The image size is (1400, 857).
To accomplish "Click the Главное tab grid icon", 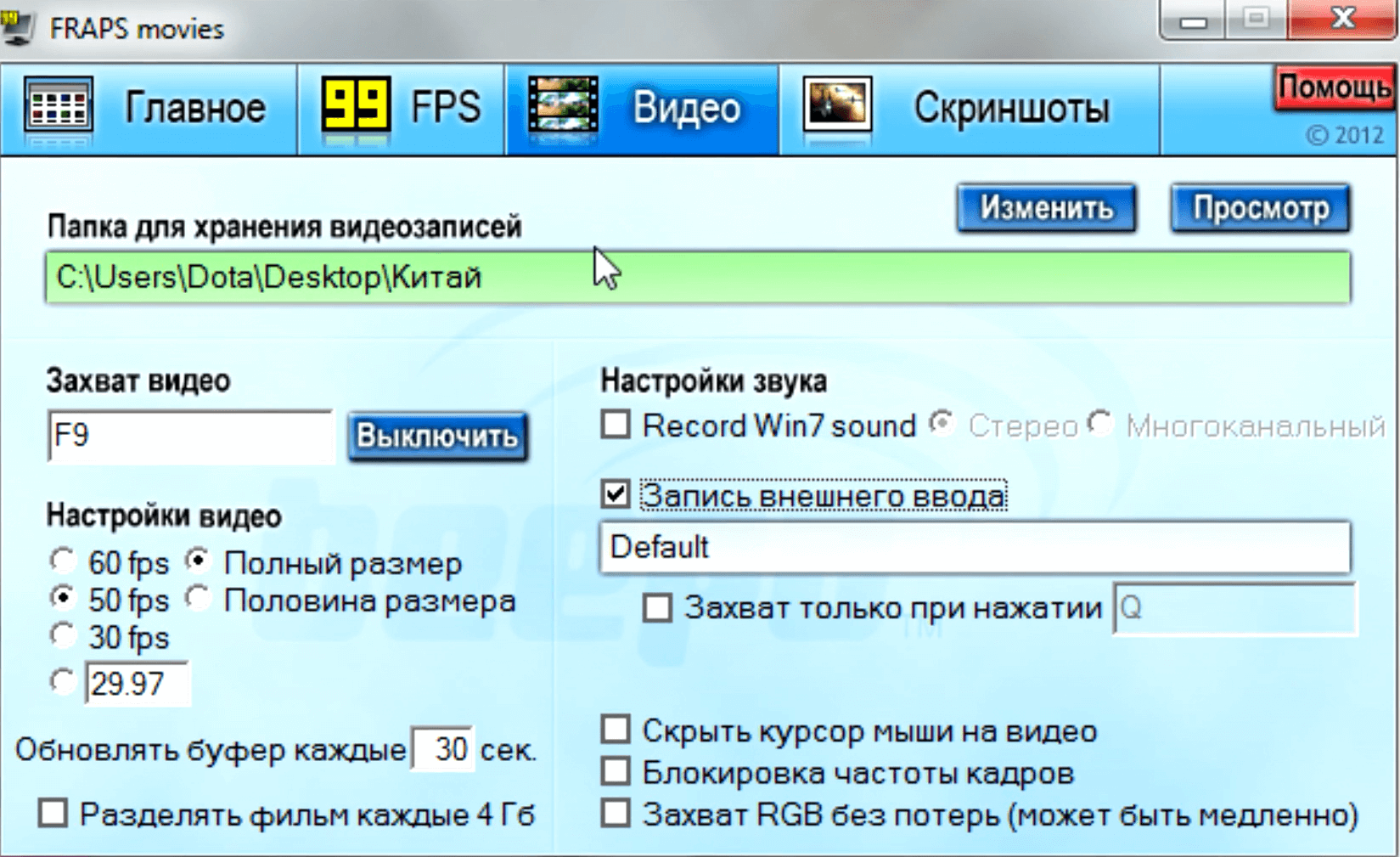I will tap(58, 106).
